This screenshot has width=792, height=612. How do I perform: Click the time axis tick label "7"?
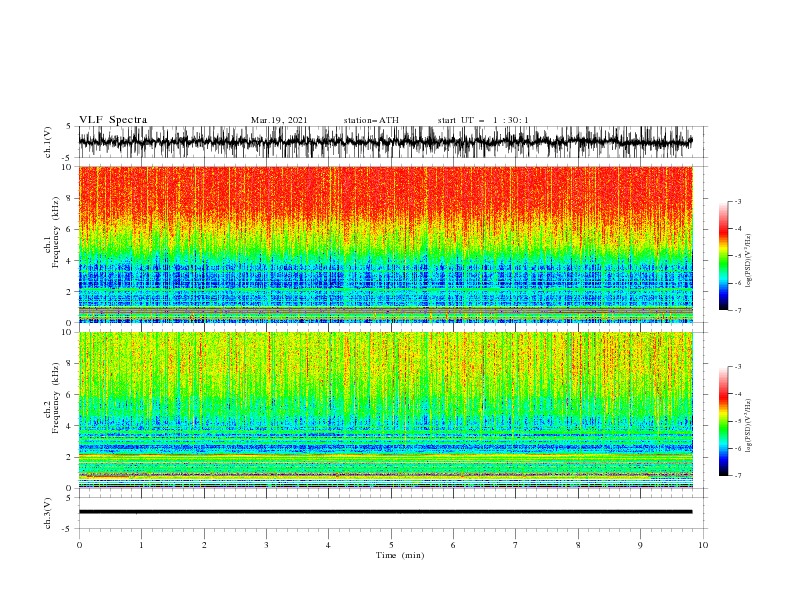pos(516,545)
